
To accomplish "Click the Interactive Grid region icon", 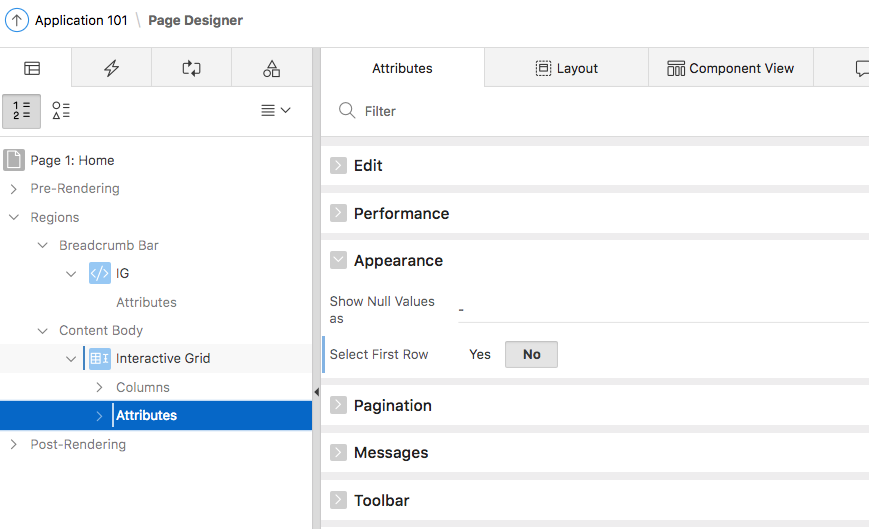I will click(x=100, y=358).
